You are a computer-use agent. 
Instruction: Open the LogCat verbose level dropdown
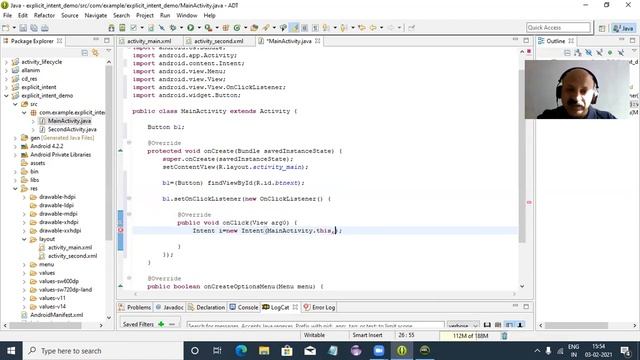tap(463, 325)
